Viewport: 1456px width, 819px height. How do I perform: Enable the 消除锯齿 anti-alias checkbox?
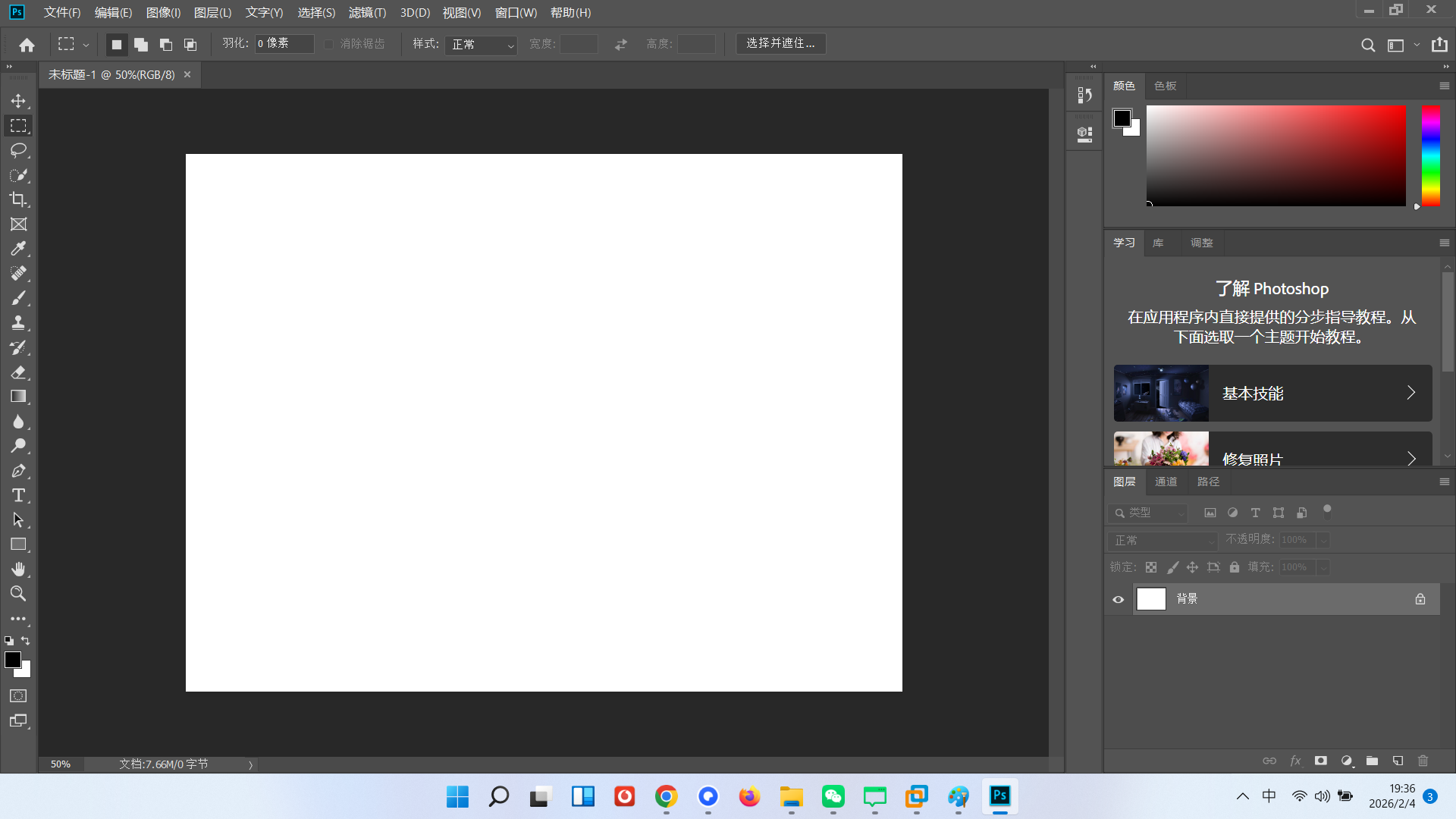(328, 44)
